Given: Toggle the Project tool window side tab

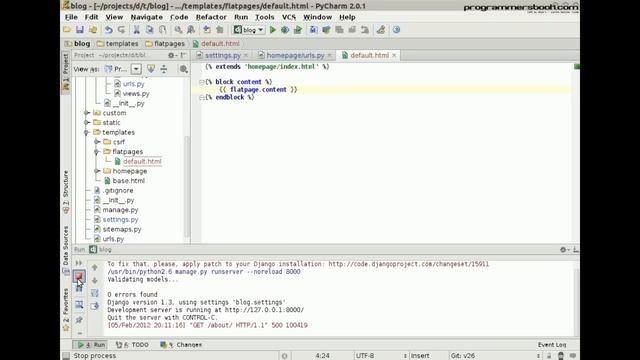Looking at the screenshot, I should 65,73.
